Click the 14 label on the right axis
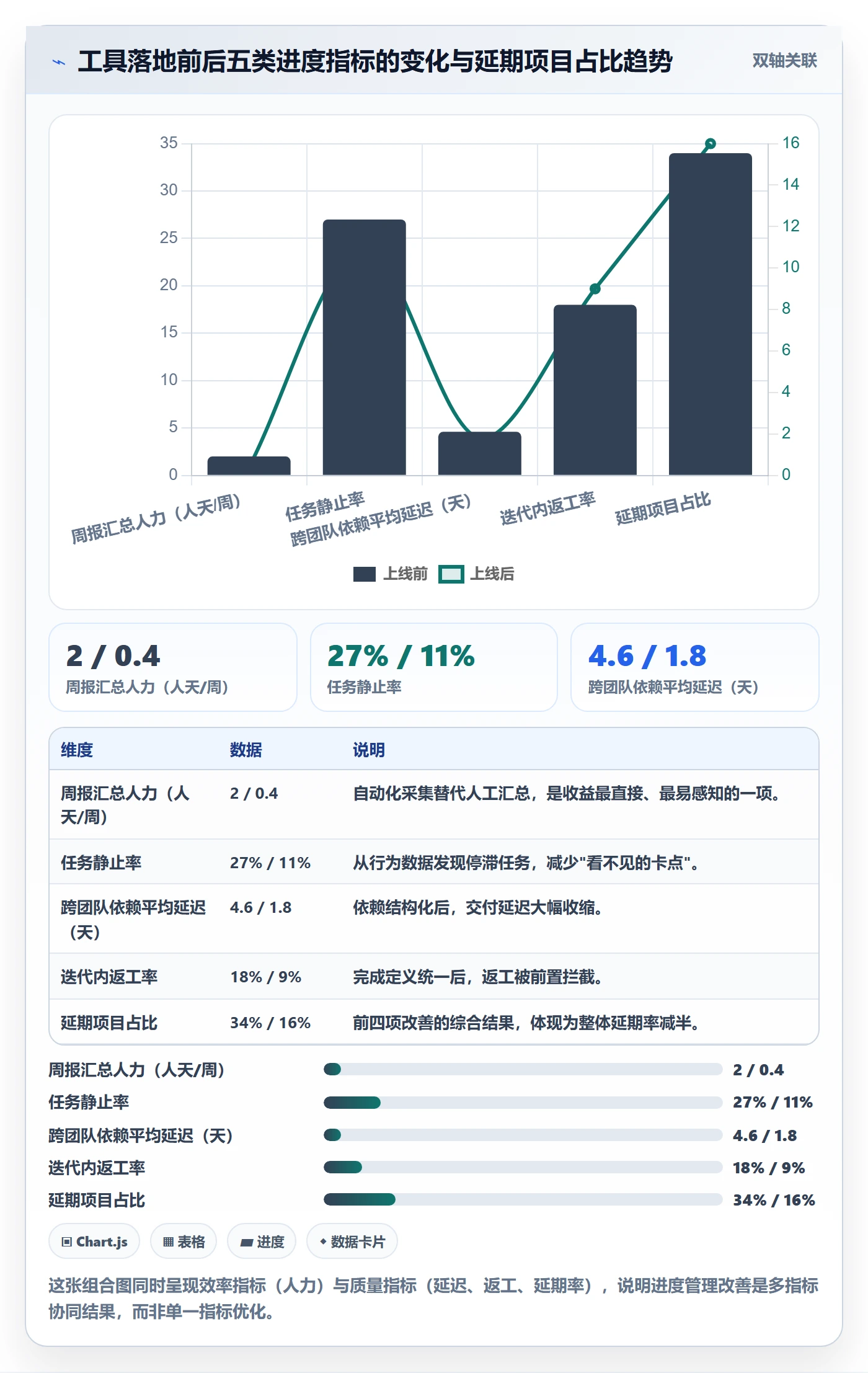868x1373 pixels. point(790,184)
